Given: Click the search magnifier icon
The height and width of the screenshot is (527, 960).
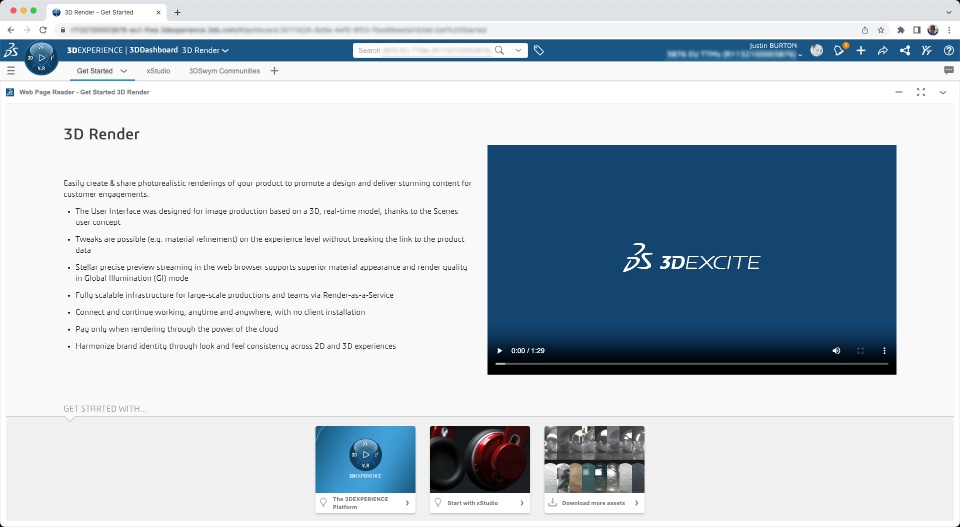Looking at the screenshot, I should tap(500, 51).
